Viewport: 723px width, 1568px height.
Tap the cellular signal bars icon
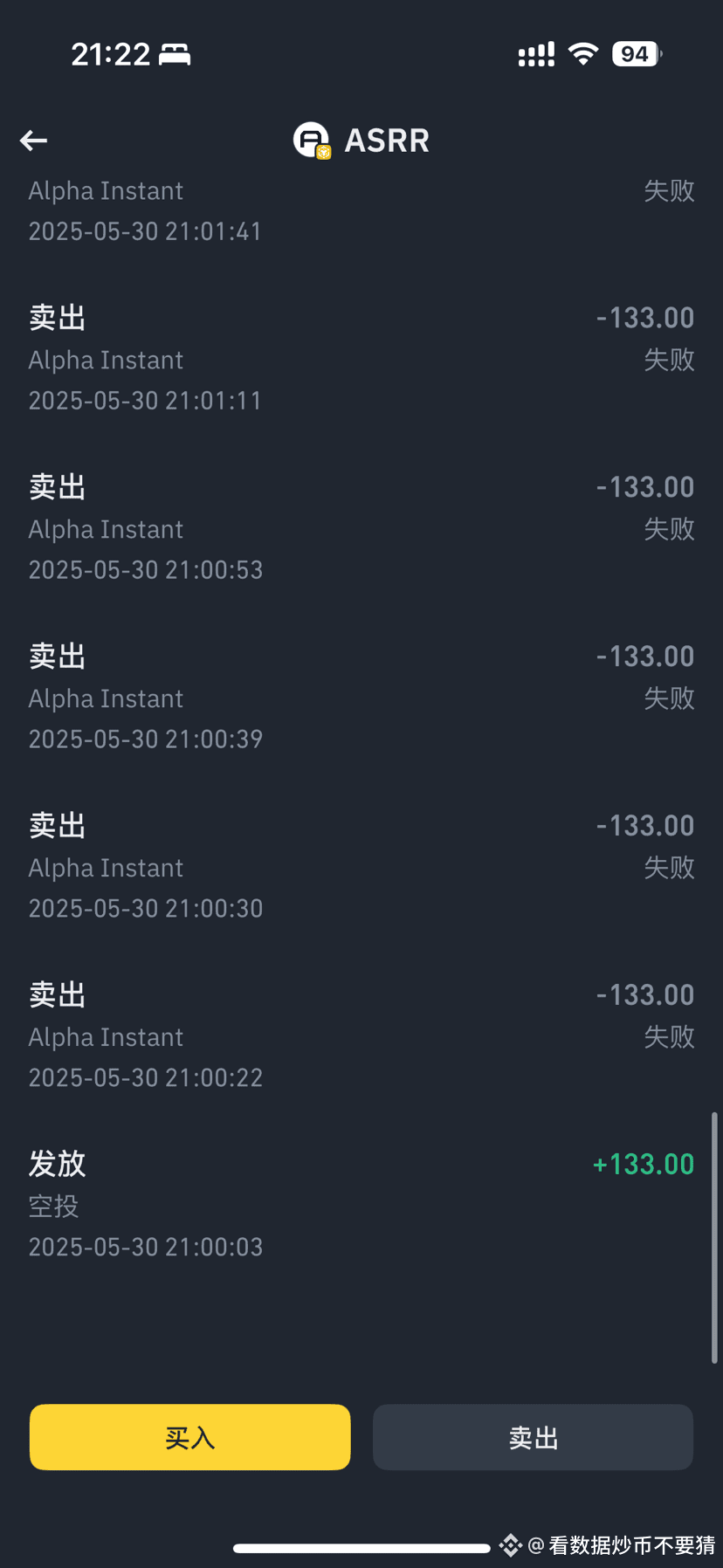[536, 54]
